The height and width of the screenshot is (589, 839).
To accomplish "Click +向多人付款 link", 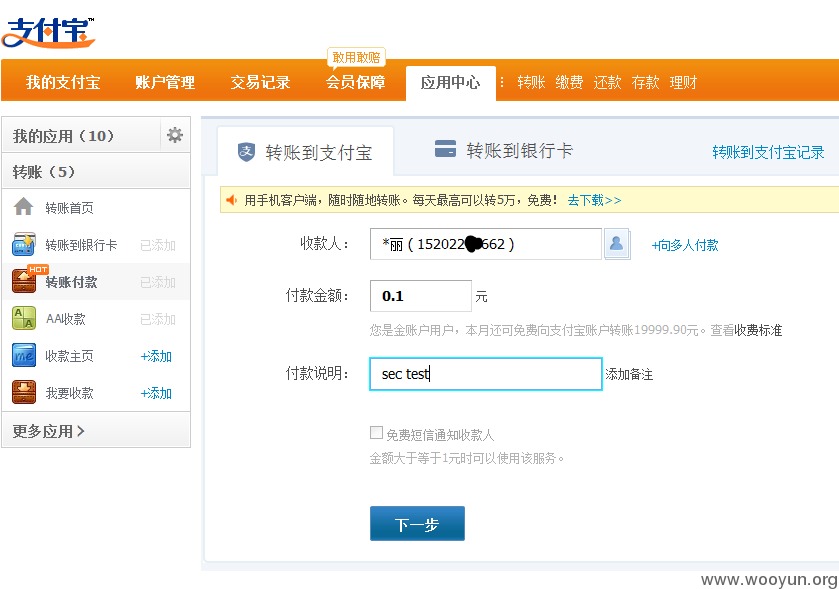I will [x=685, y=245].
